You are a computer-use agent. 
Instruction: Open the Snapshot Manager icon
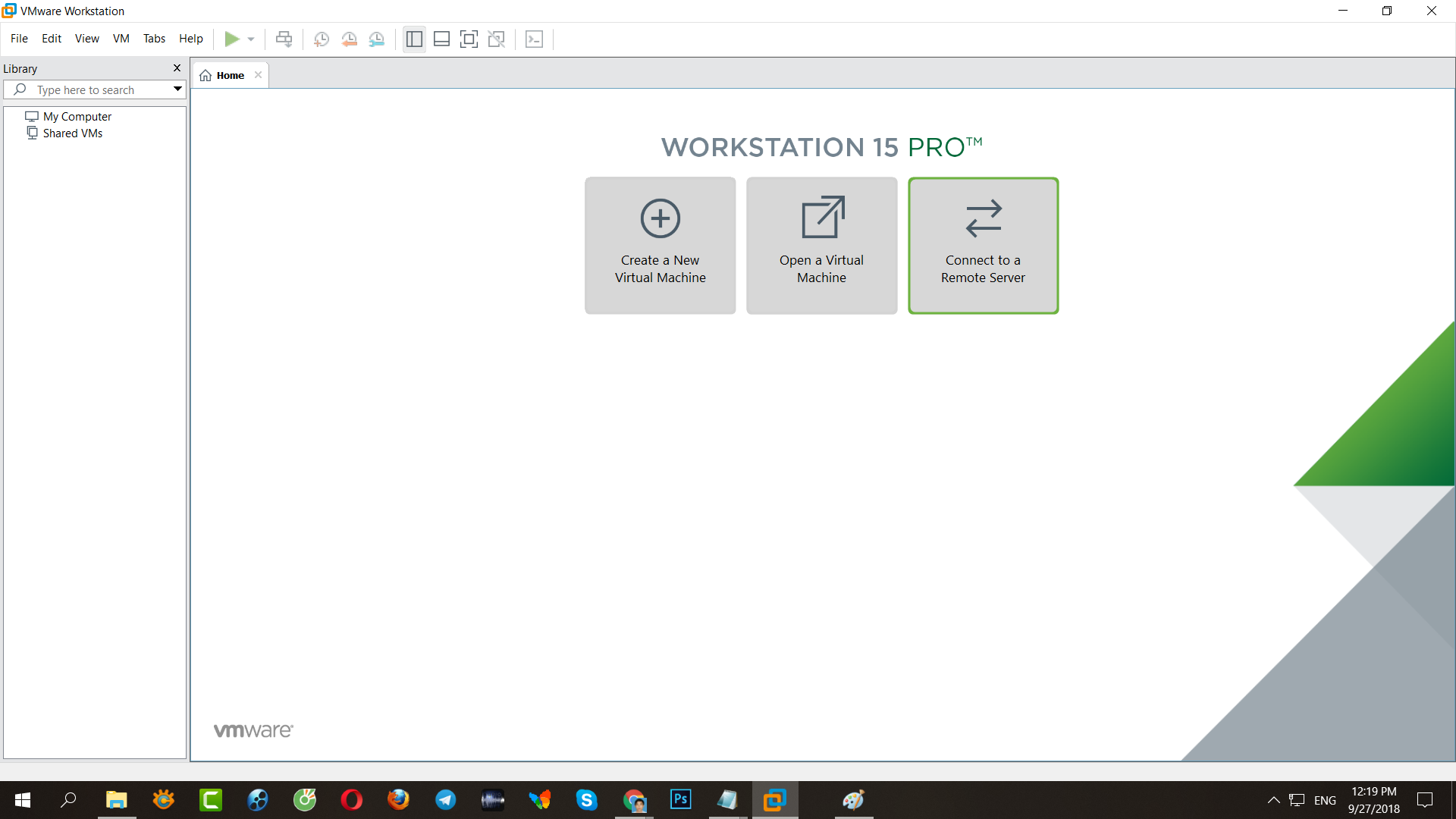coord(377,39)
